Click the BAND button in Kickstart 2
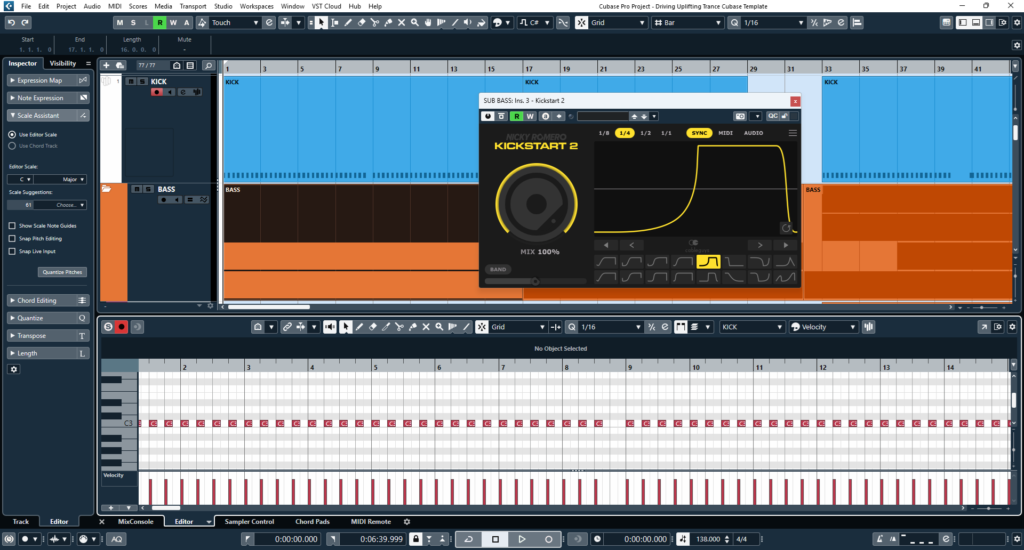Viewport: 1024px width, 550px height. click(498, 269)
